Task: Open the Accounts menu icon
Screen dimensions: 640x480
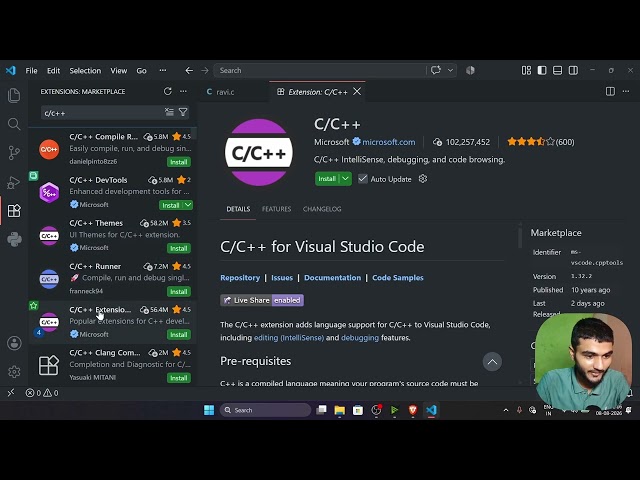Action: [x=14, y=343]
